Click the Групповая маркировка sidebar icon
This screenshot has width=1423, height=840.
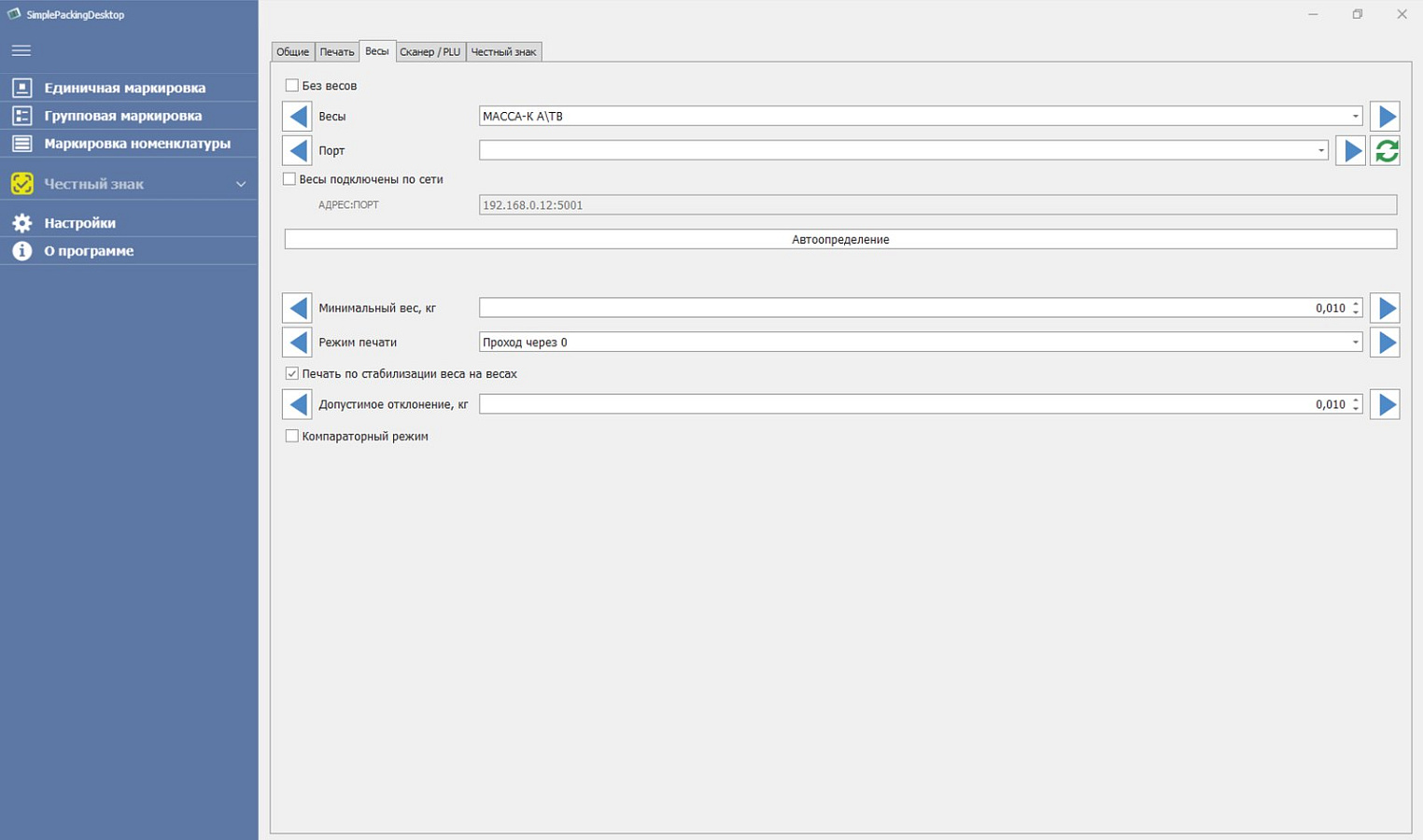[22, 116]
